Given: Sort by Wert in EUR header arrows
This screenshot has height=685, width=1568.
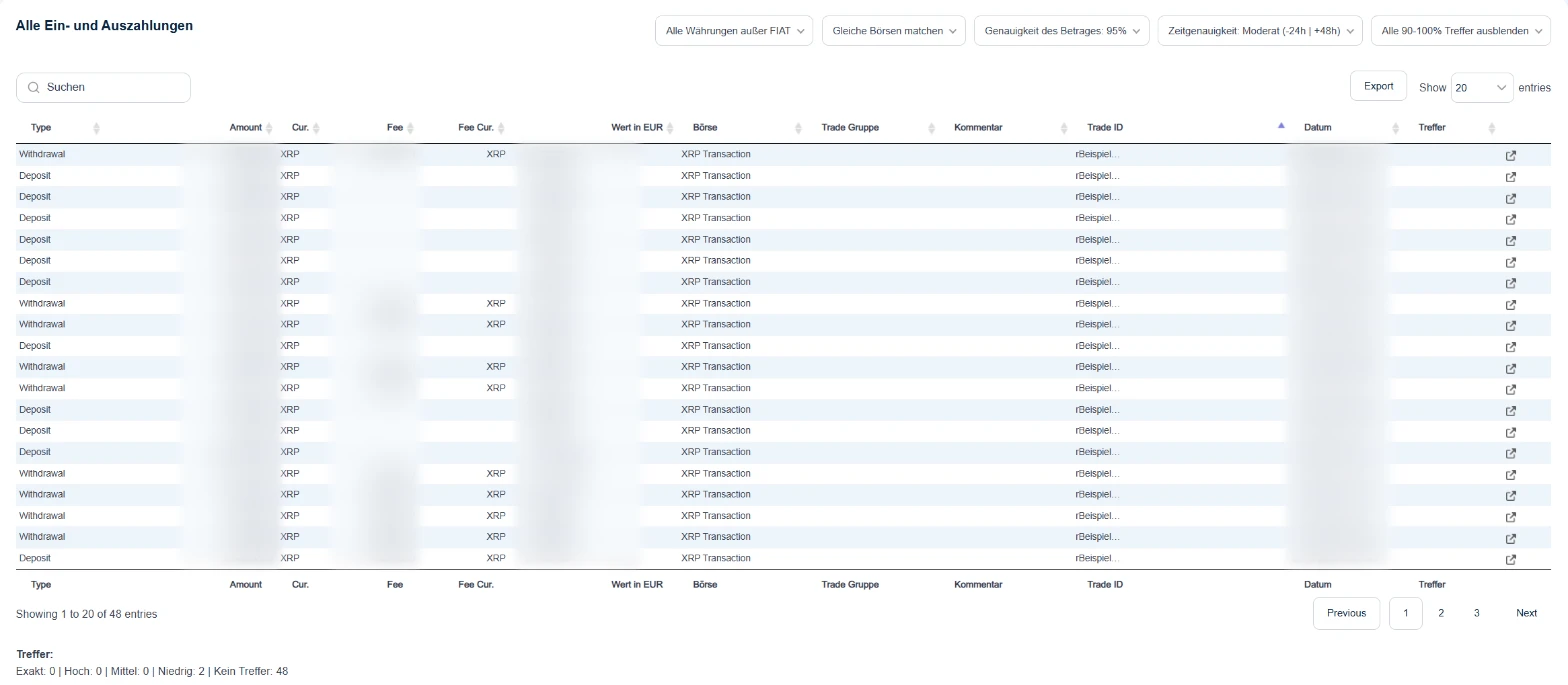Looking at the screenshot, I should tap(671, 128).
